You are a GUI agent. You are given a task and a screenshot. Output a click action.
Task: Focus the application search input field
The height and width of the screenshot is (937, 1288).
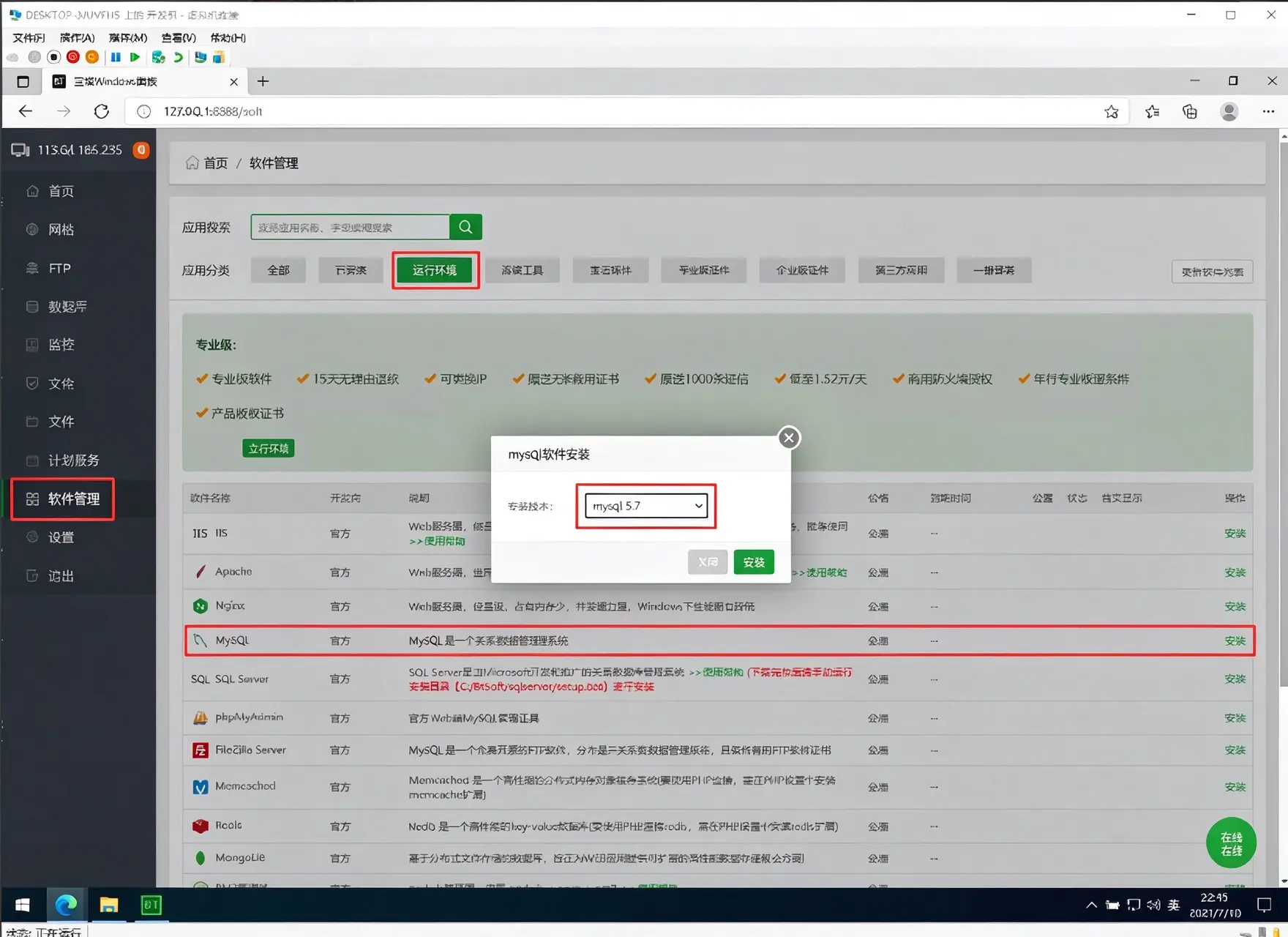350,227
